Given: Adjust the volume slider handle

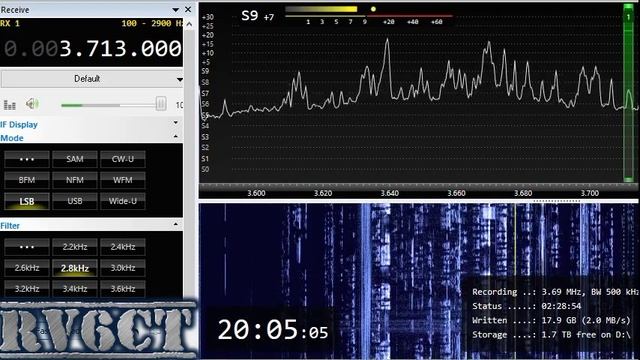Looking at the screenshot, I should coord(161,104).
